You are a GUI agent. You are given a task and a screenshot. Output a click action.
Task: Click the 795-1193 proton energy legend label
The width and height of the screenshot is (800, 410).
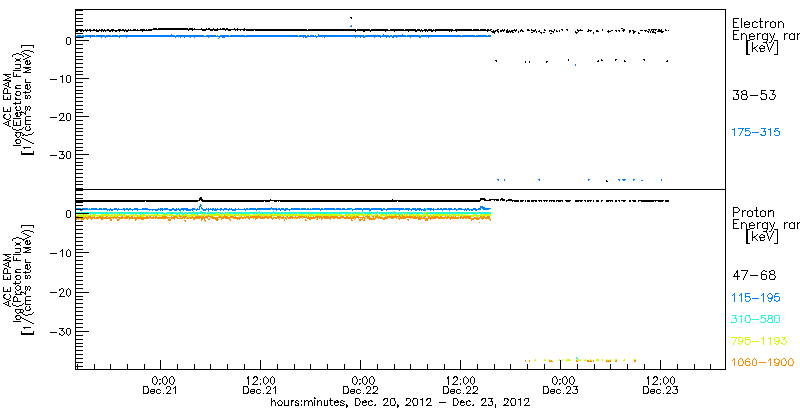tap(760, 341)
